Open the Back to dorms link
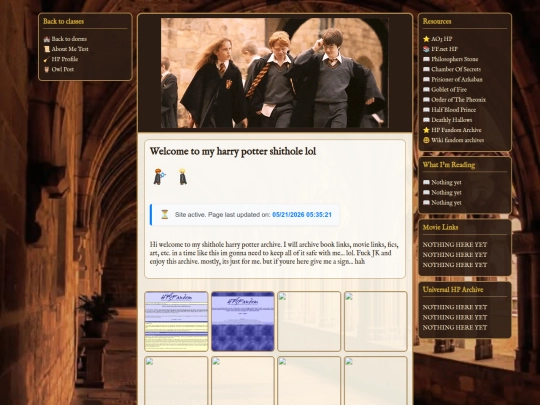Screen dimensions: 540x405 [69, 39]
